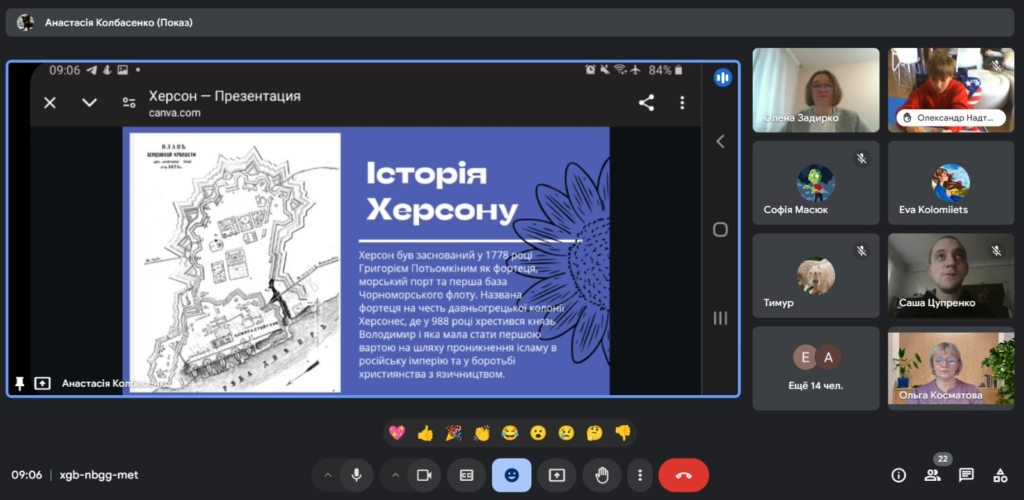Send the thumbs up reaction

coord(425,433)
